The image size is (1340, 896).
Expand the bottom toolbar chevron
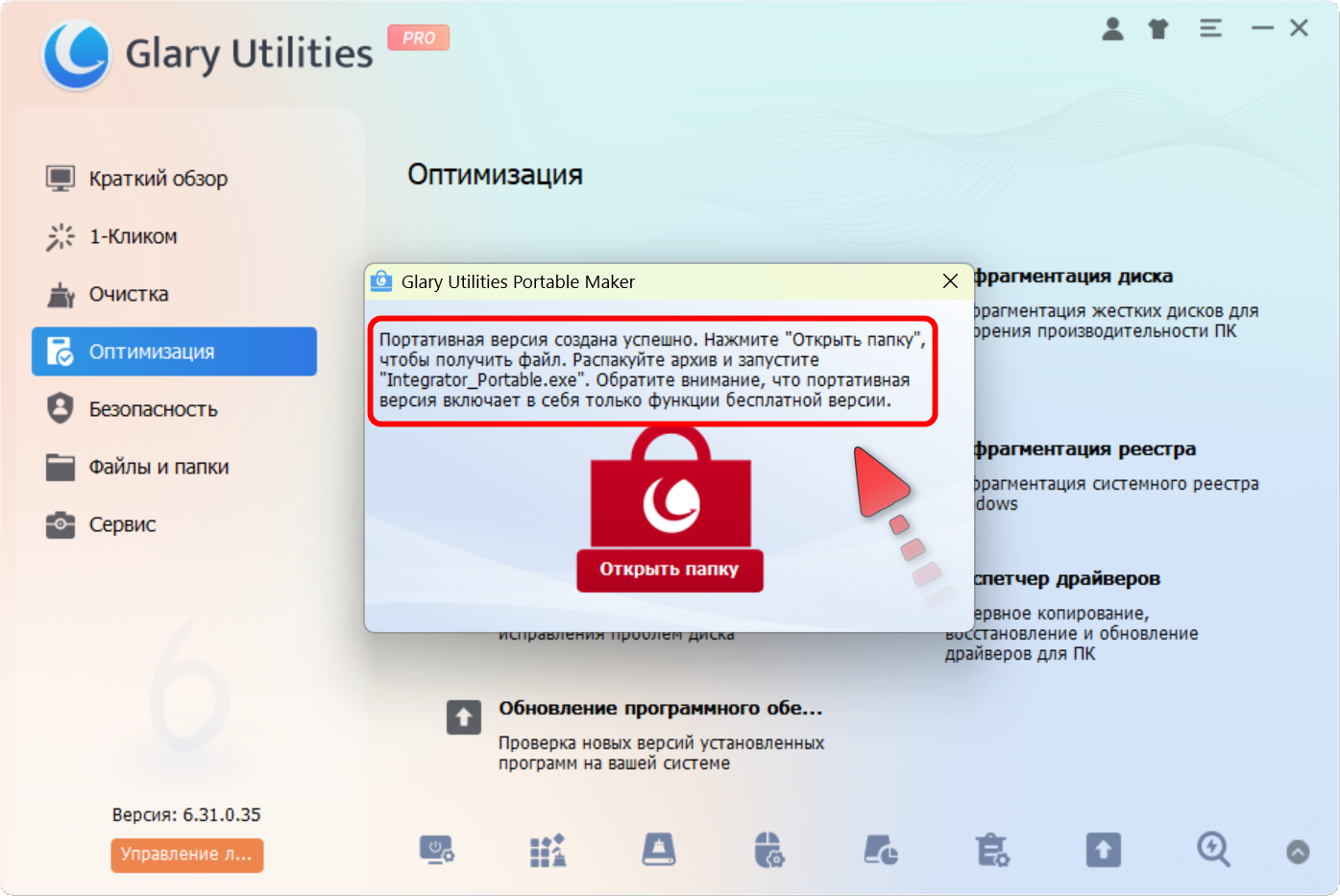point(1298,852)
